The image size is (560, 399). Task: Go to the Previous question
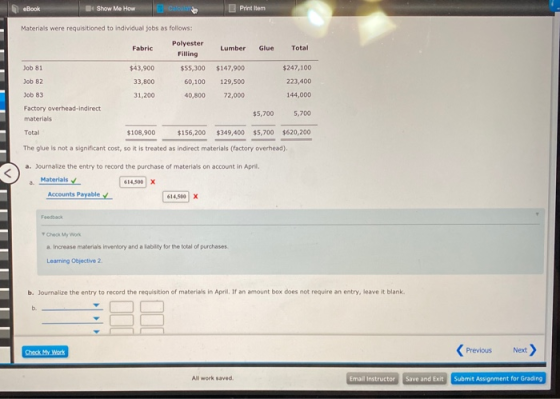coord(474,350)
